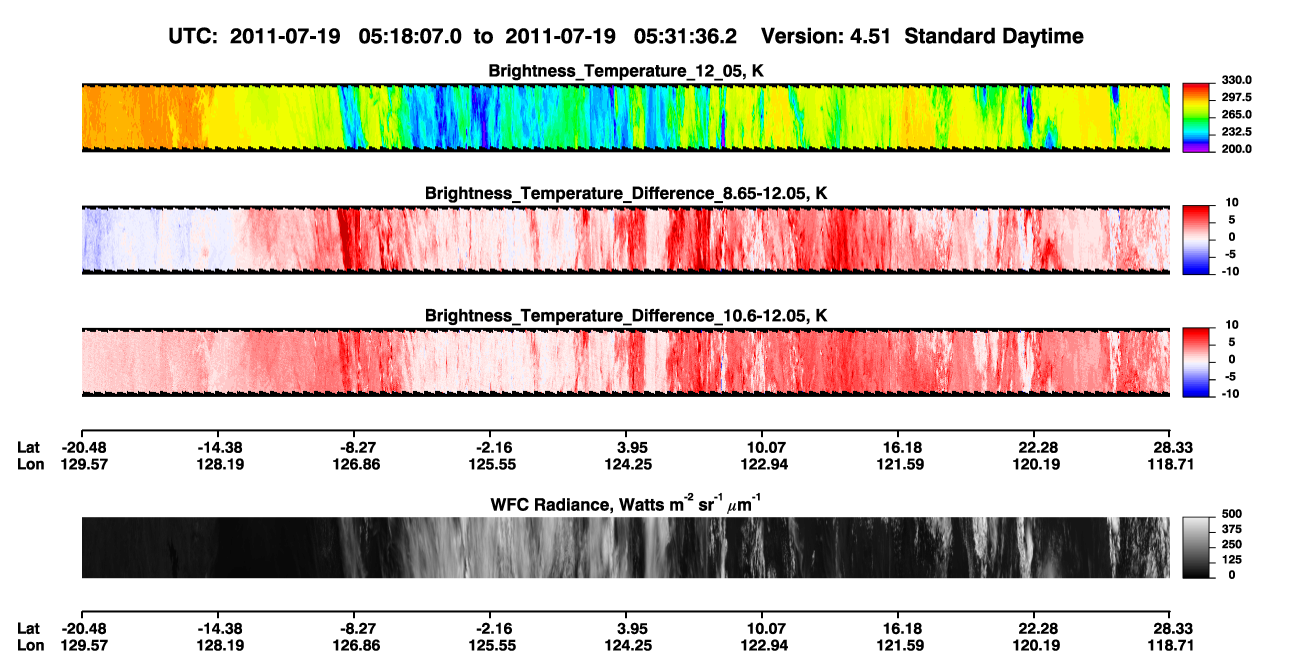Image resolution: width=1300 pixels, height=667 pixels.
Task: Click latitude 10.07 on the upper axis
Action: click(x=762, y=448)
